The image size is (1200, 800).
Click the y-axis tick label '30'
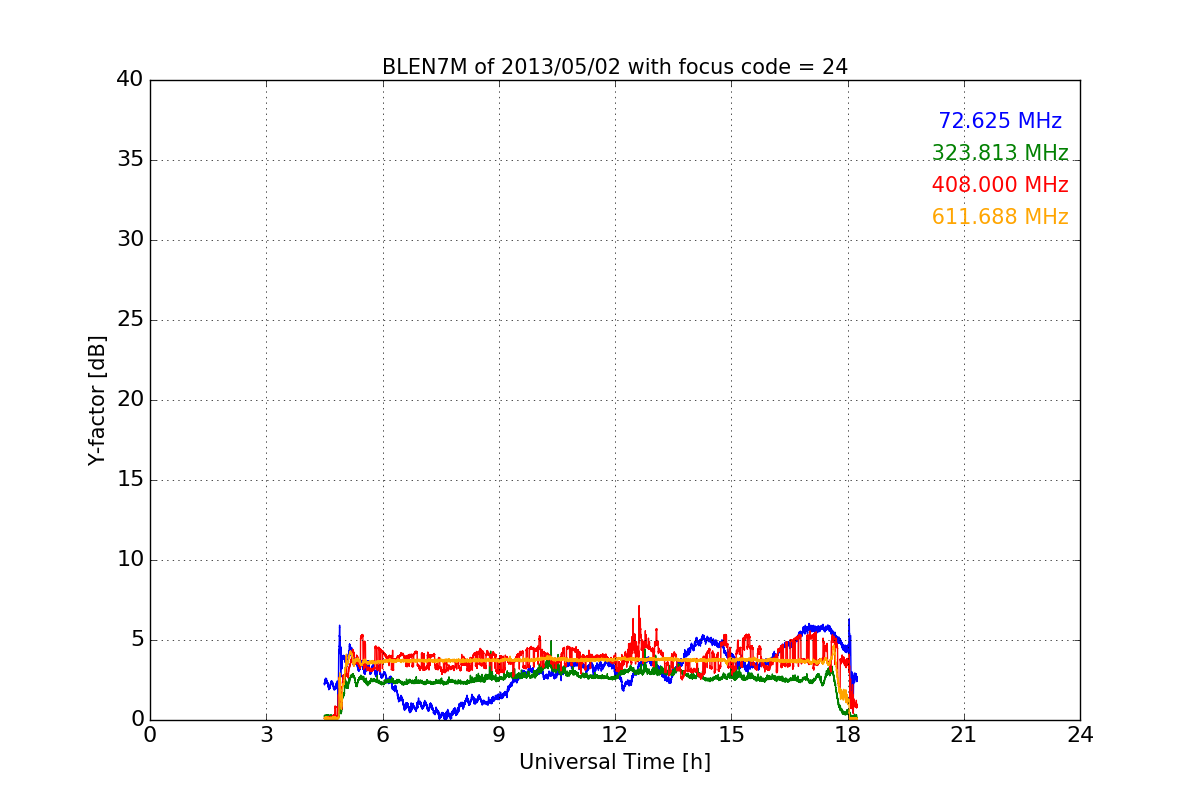tap(130, 240)
